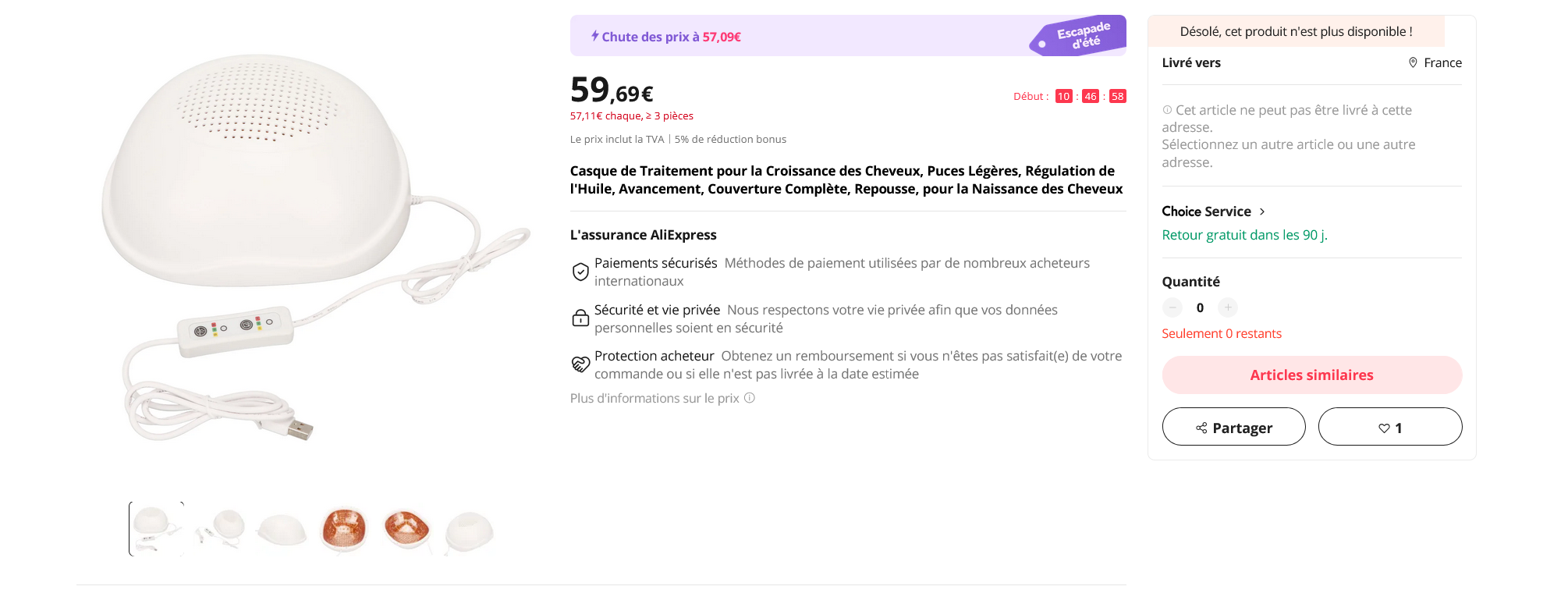The height and width of the screenshot is (604, 1568).
Task: Click the Articles similaires button
Action: [1311, 375]
